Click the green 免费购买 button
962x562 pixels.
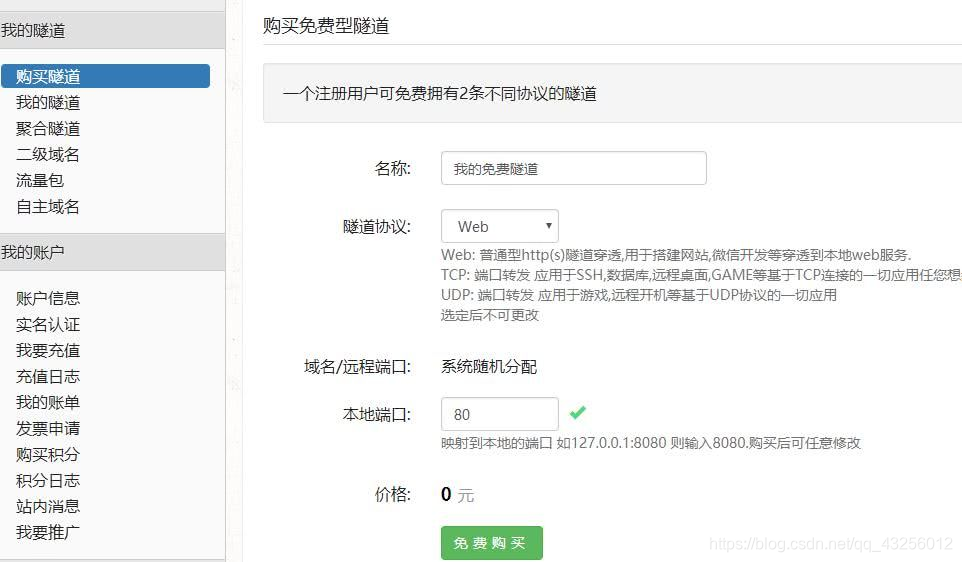pos(491,543)
